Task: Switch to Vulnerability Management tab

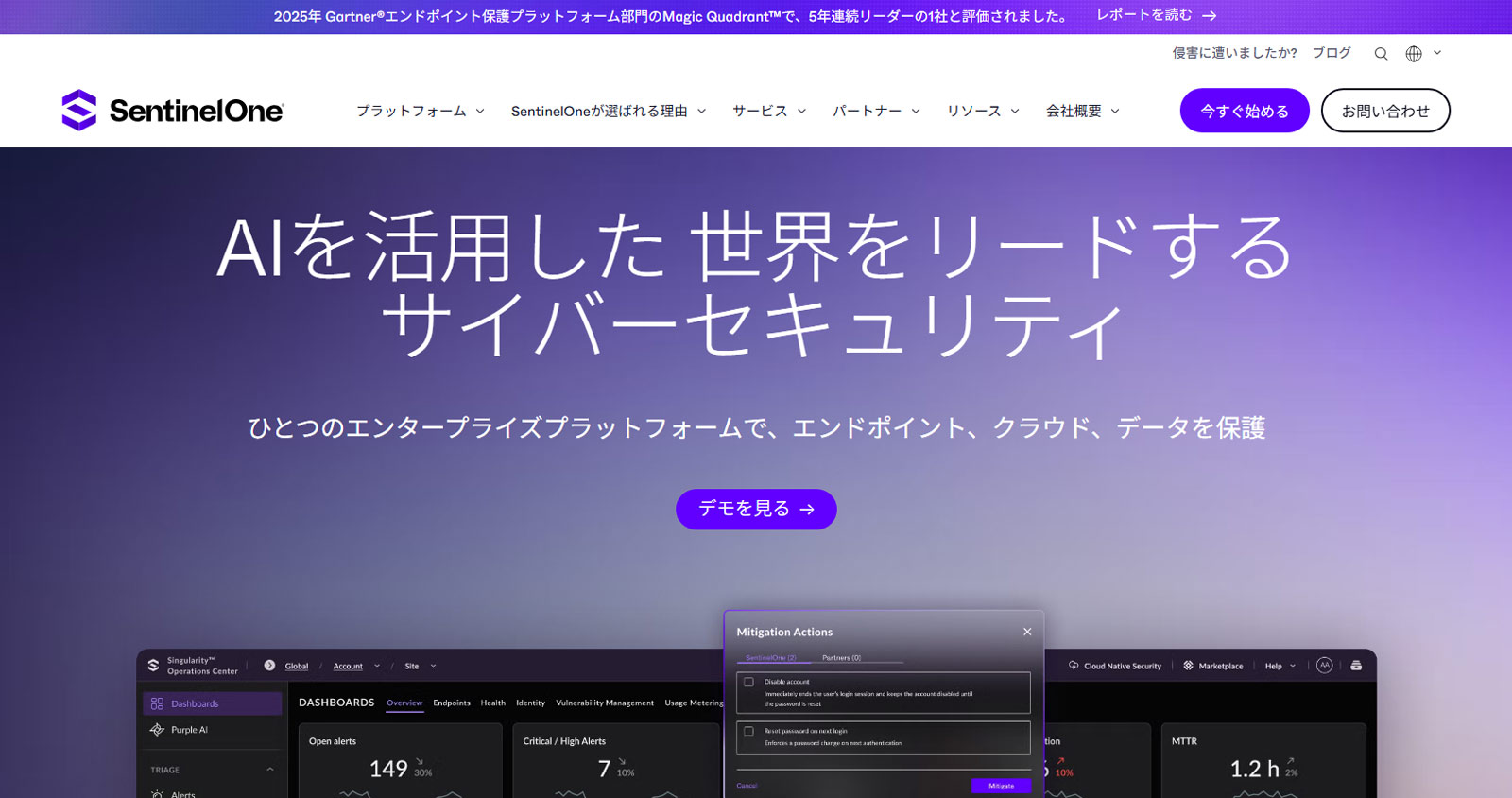Action: [x=605, y=703]
